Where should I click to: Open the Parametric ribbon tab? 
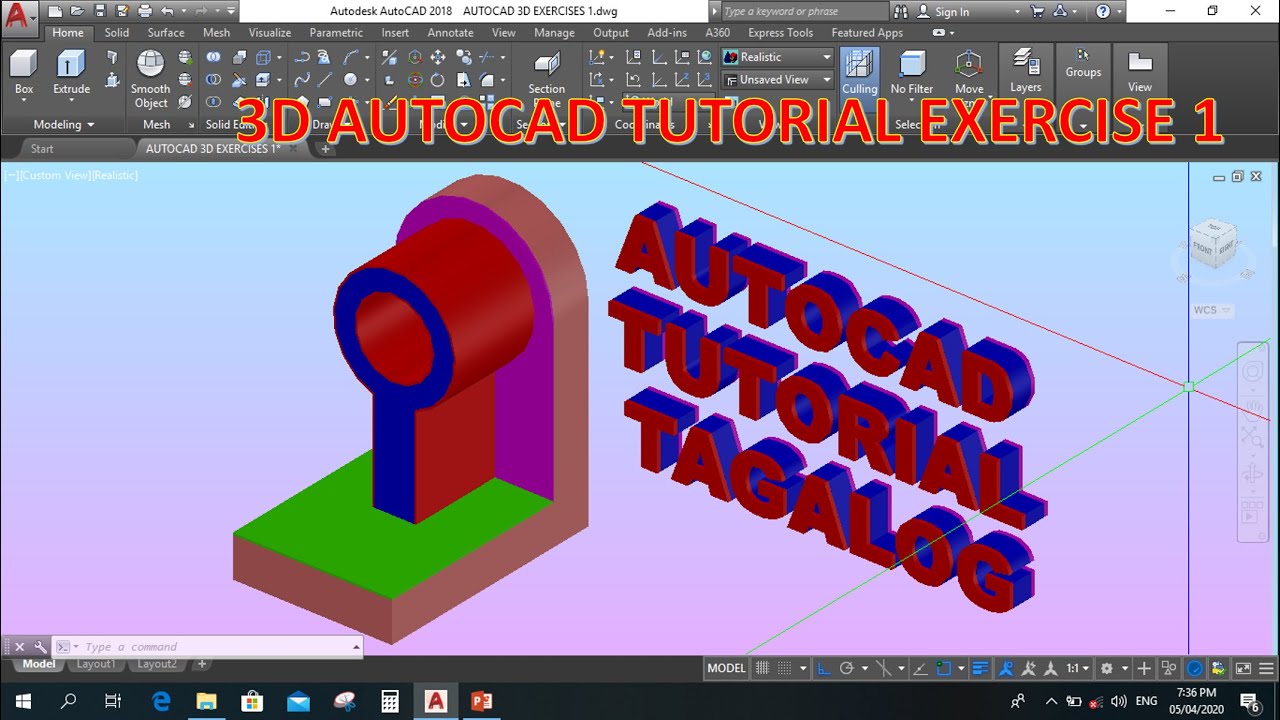pyautogui.click(x=336, y=32)
